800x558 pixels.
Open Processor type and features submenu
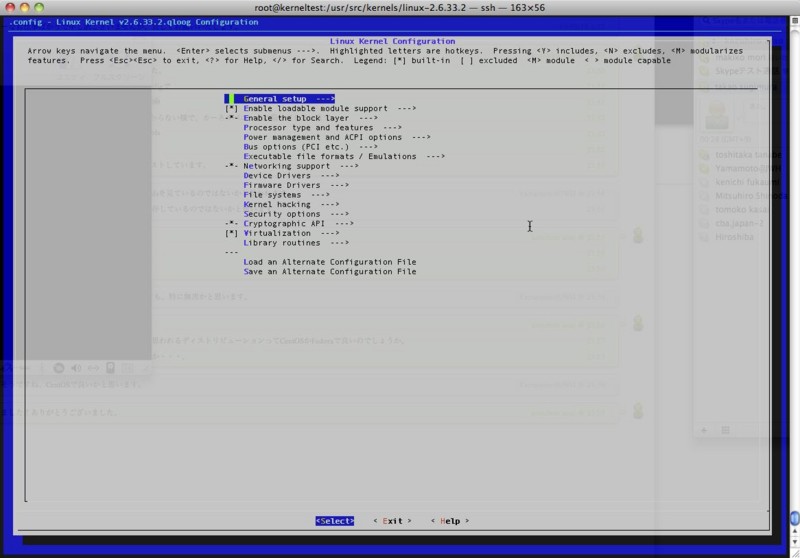click(x=322, y=128)
